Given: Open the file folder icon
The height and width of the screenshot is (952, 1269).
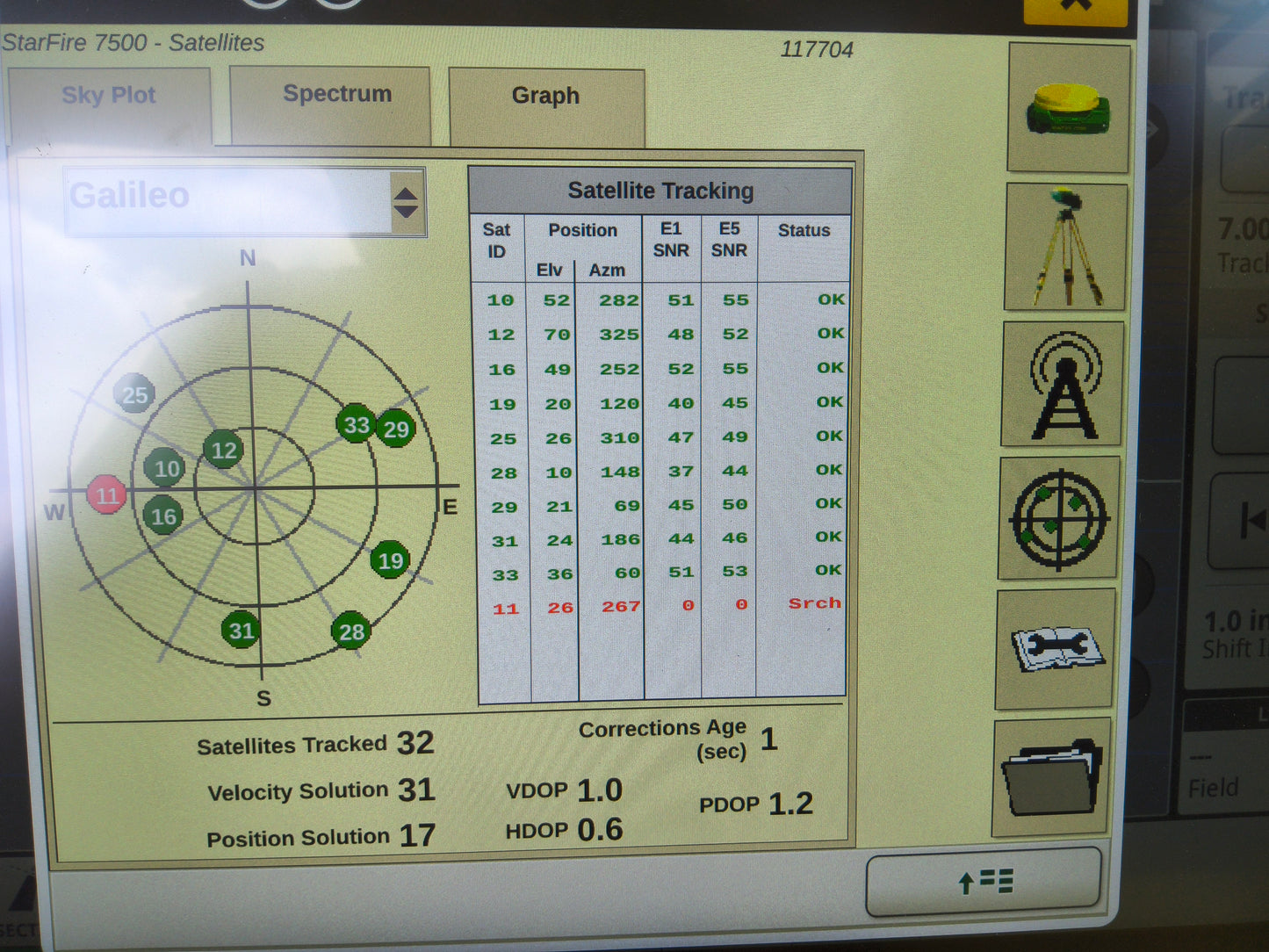Looking at the screenshot, I should tap(1052, 777).
